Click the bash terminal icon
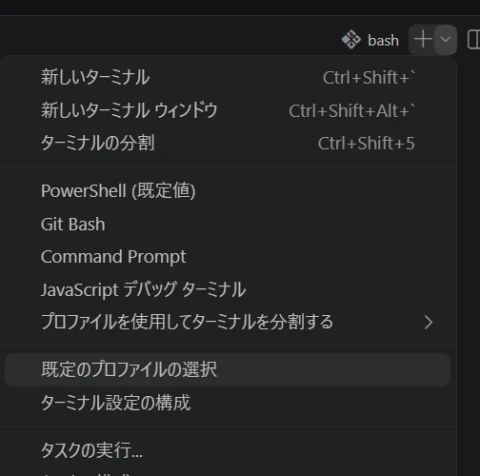 tap(351, 40)
